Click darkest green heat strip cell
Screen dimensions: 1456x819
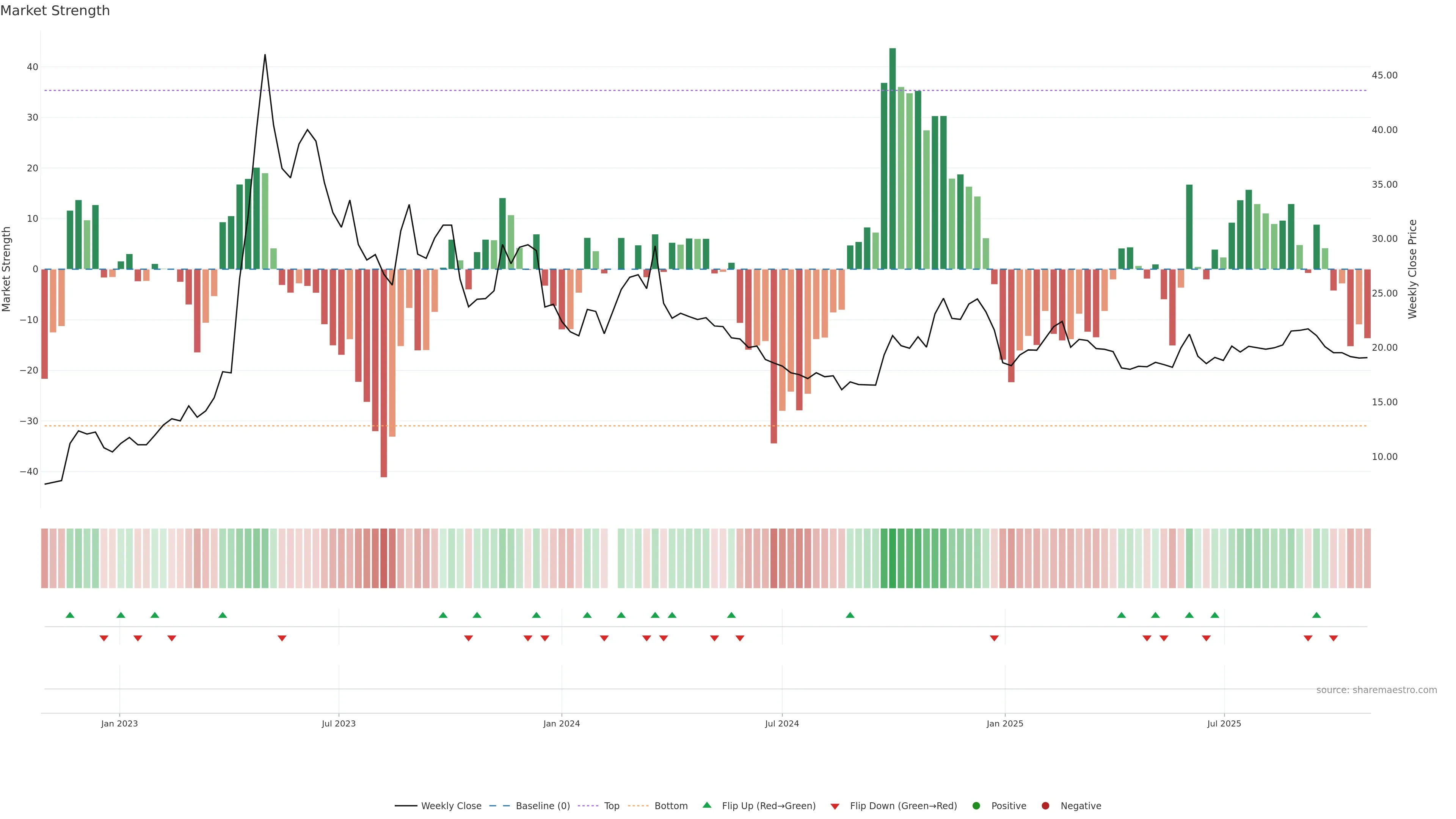click(x=893, y=559)
